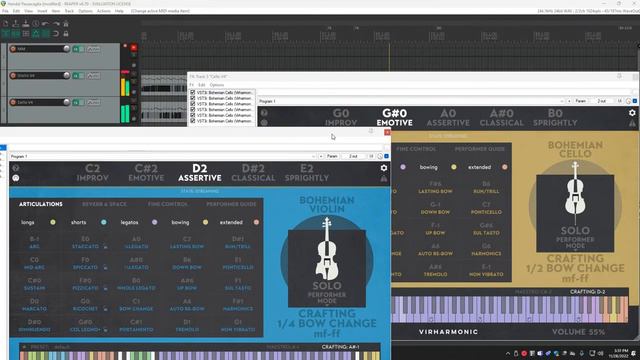The image size is (640, 360).
Task: Toggle the metronome icon in the top toolbar row
Action: pyautogui.click(x=66, y=24)
